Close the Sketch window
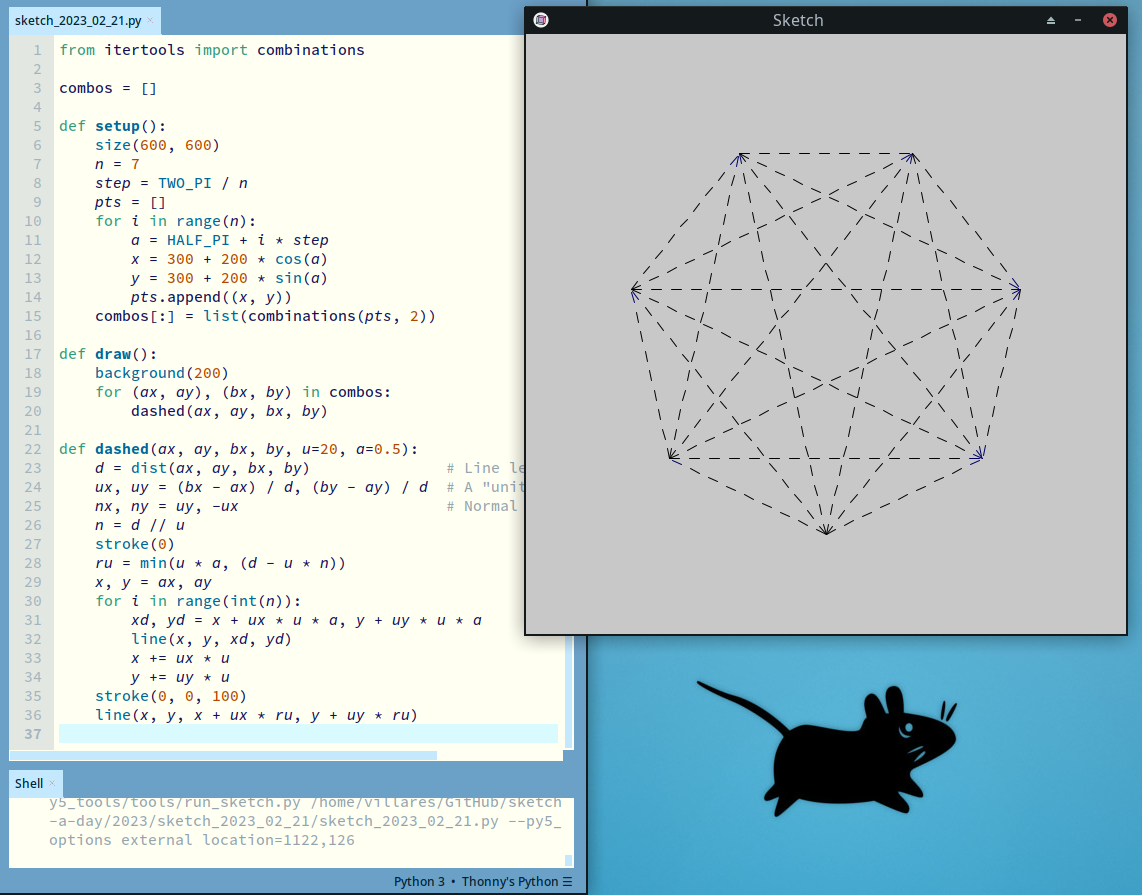This screenshot has height=895, width=1142. coord(1109,20)
